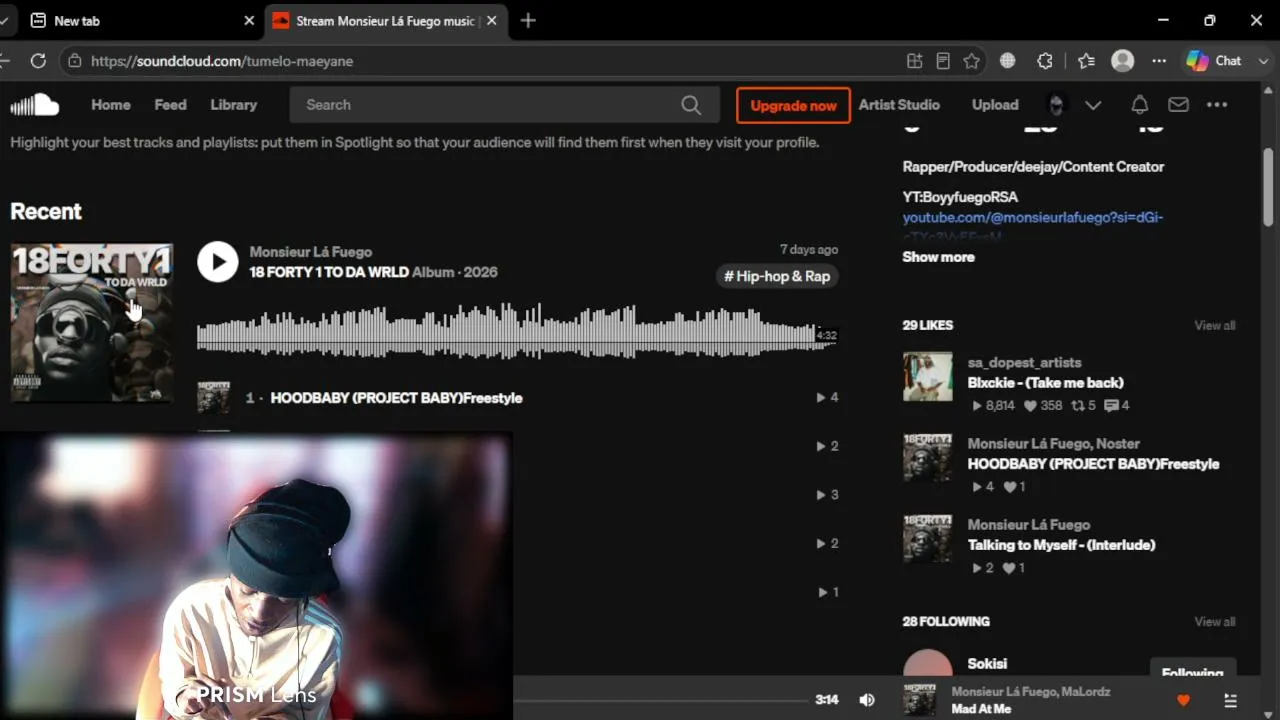Open the 18FORTY1 album cover artwork
Image resolution: width=1280 pixels, height=720 pixels.
point(91,323)
